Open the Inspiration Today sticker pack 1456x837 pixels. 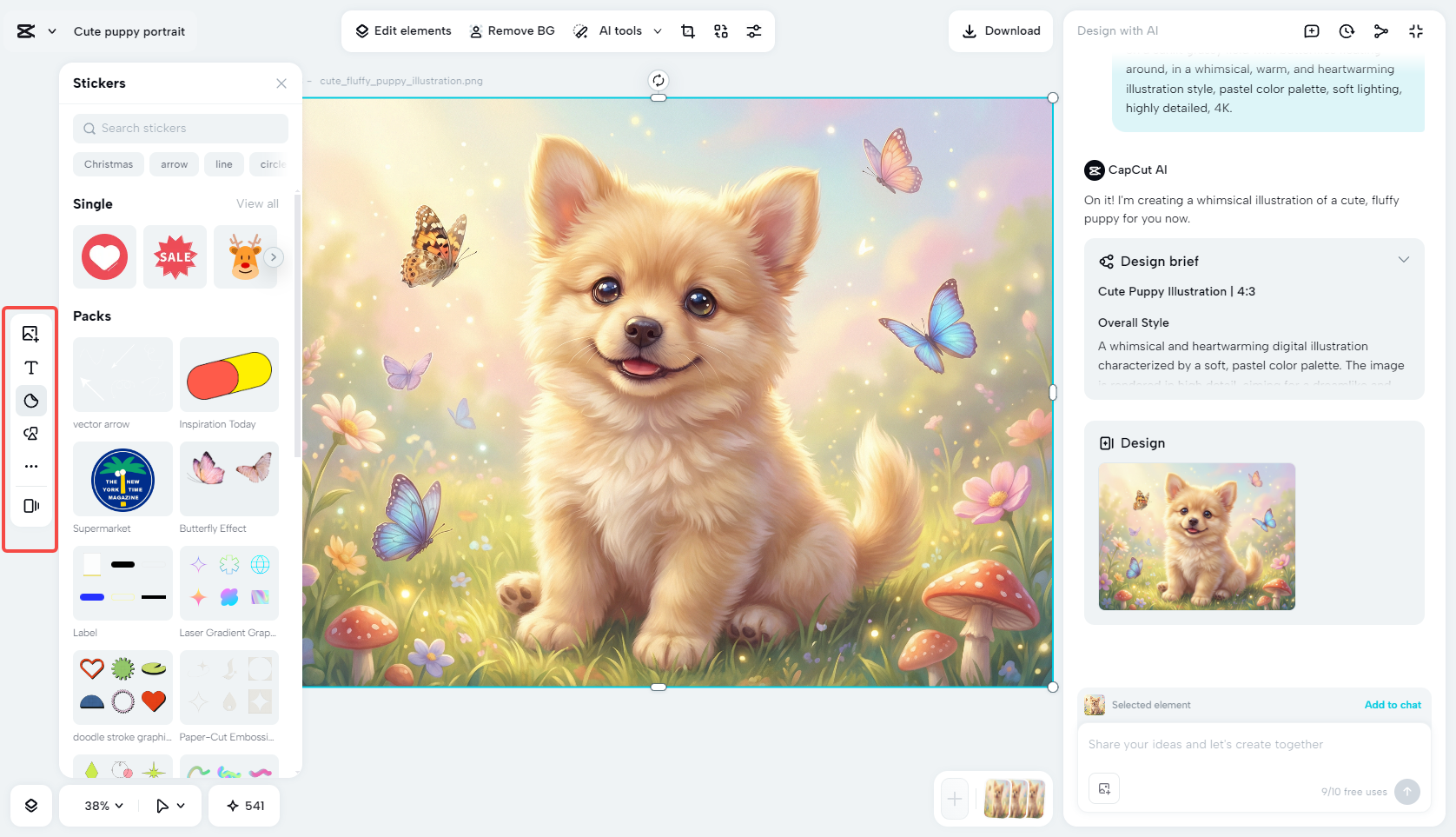tap(229, 375)
